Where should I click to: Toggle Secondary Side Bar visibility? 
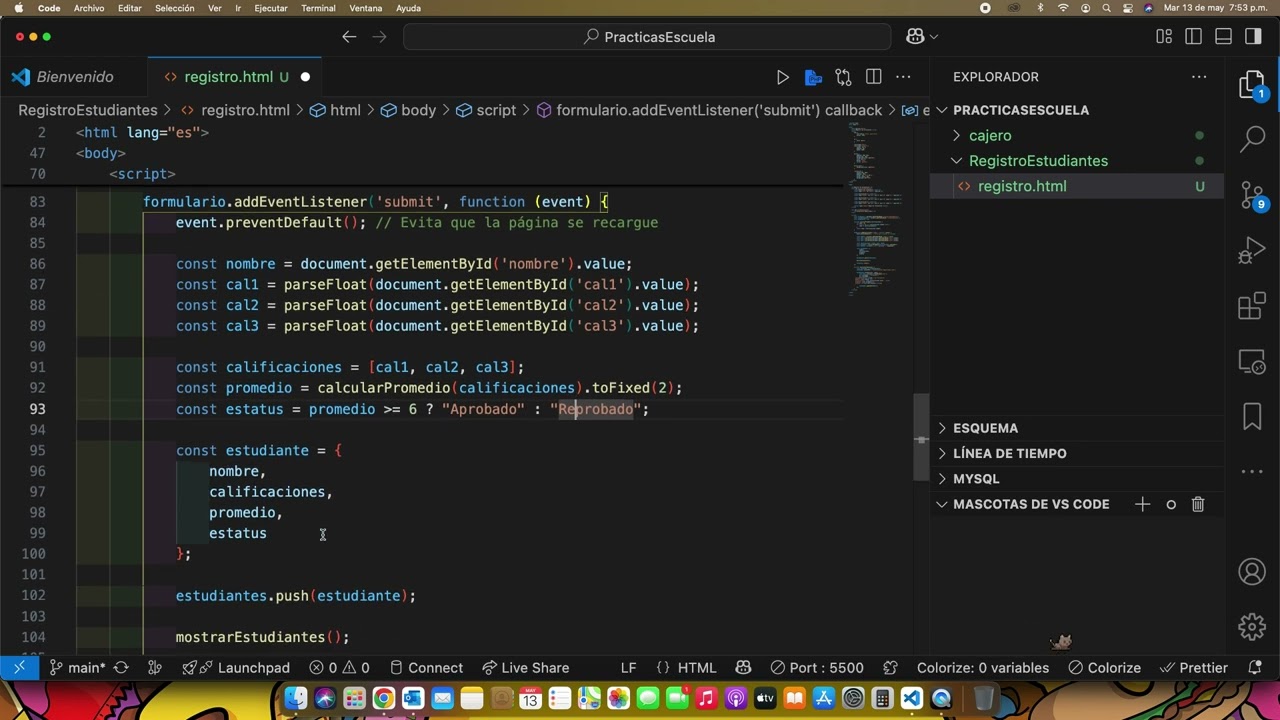[x=1253, y=37]
